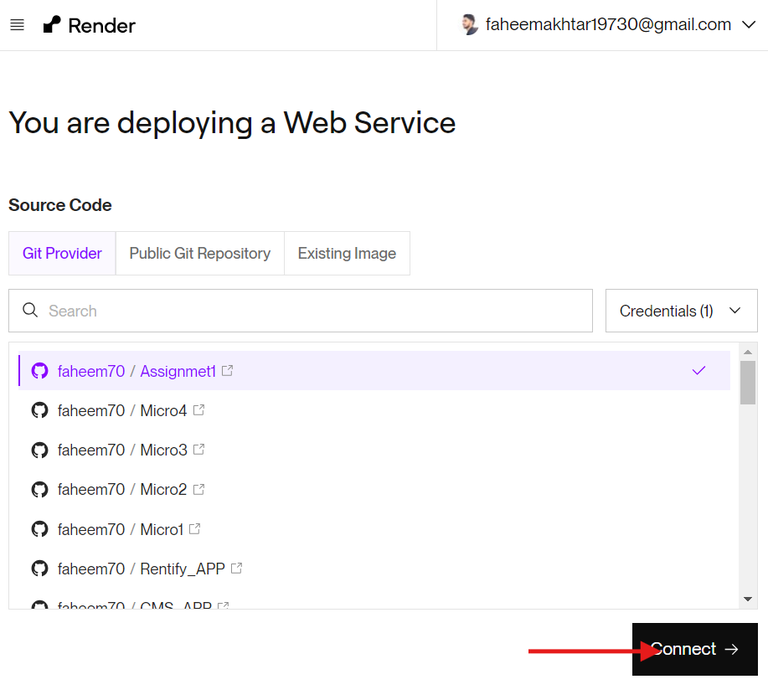Select the faheem70 / Micro3 repository
768x700 pixels.
point(374,450)
